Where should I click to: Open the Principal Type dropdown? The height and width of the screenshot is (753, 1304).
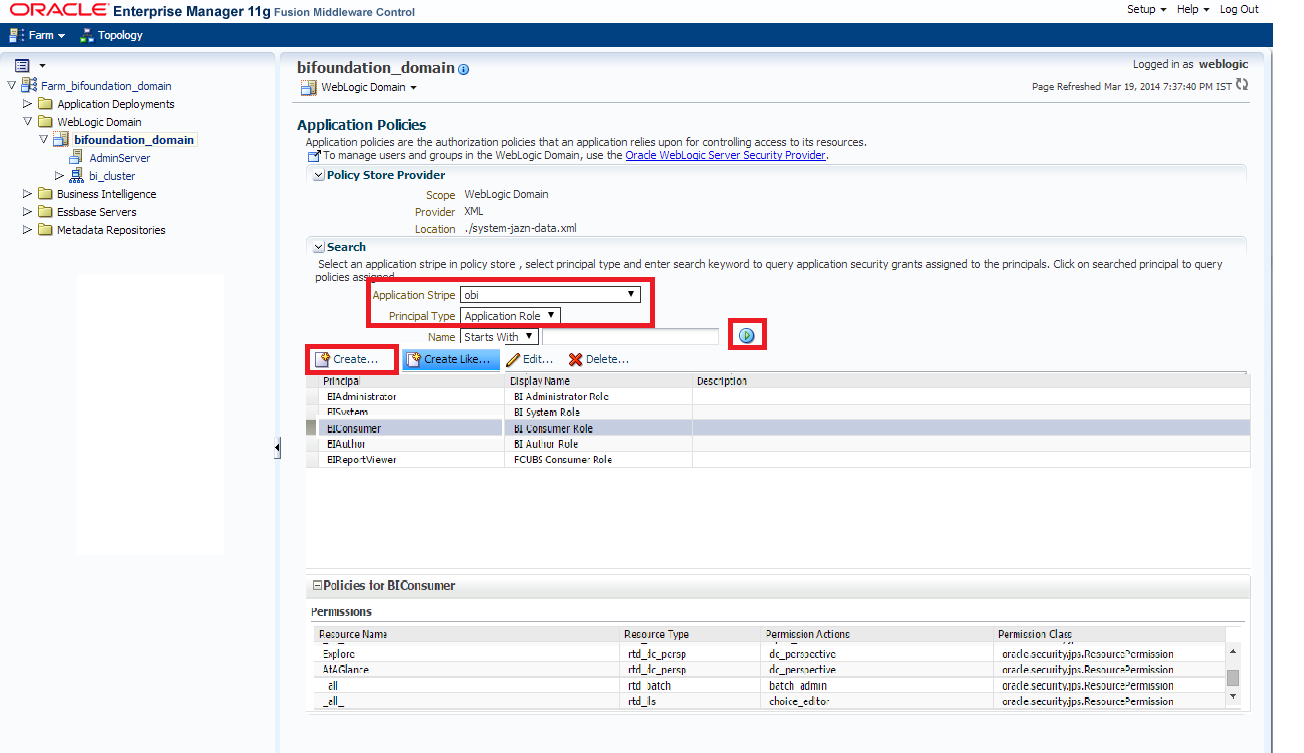(x=510, y=316)
